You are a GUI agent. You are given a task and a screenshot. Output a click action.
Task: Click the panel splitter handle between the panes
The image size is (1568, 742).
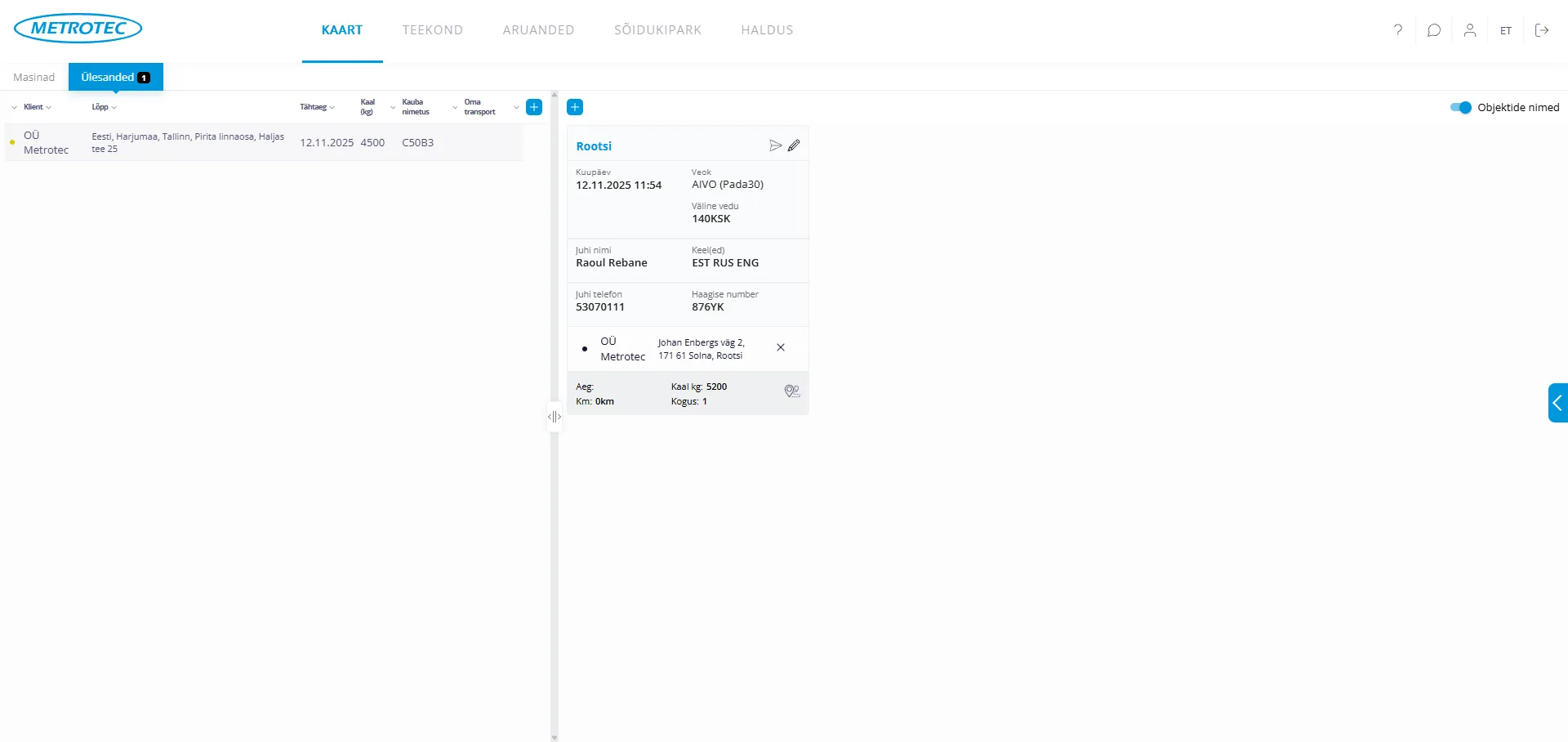pyautogui.click(x=555, y=417)
